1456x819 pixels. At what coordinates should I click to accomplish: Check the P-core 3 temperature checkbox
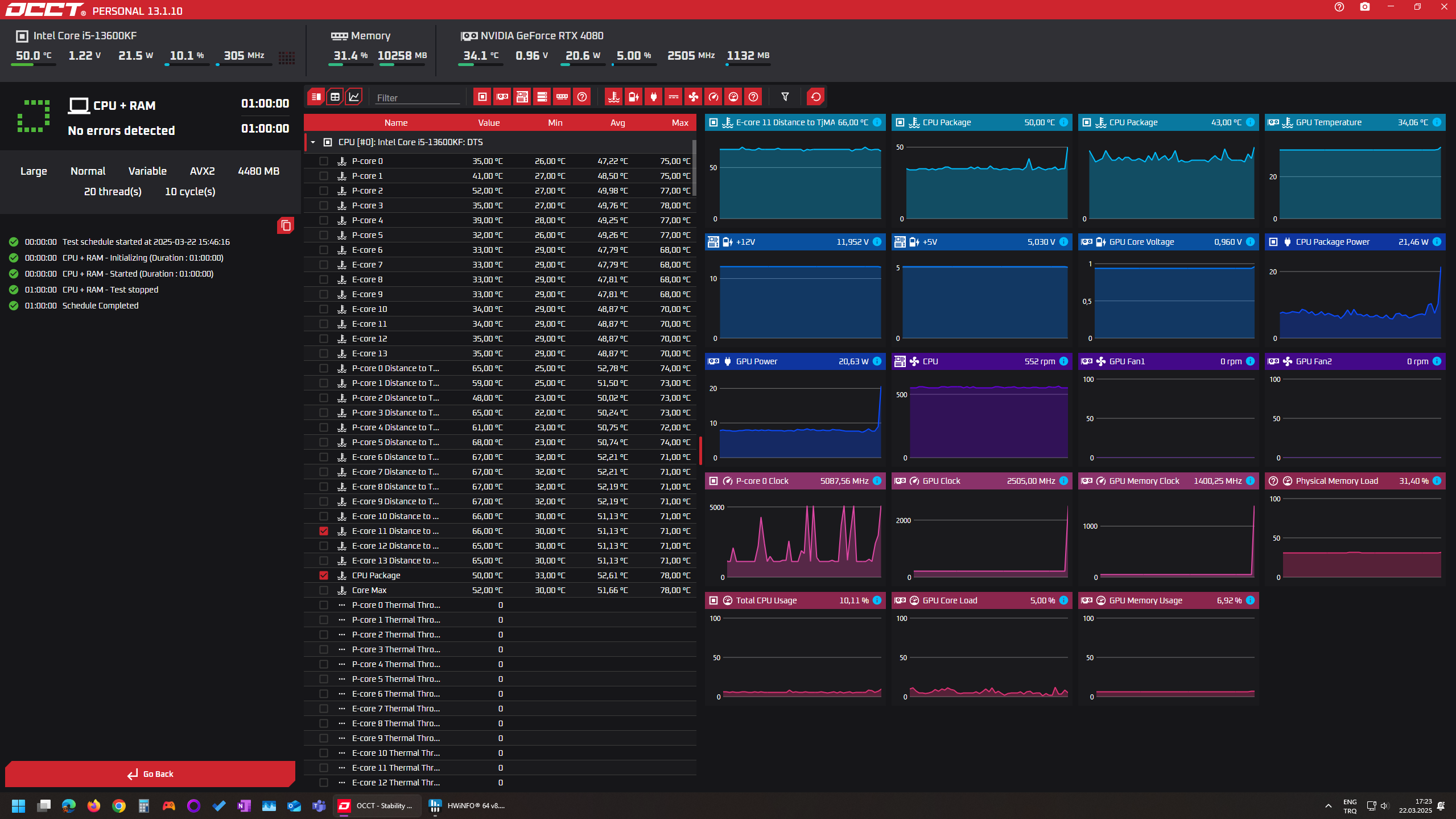[324, 205]
